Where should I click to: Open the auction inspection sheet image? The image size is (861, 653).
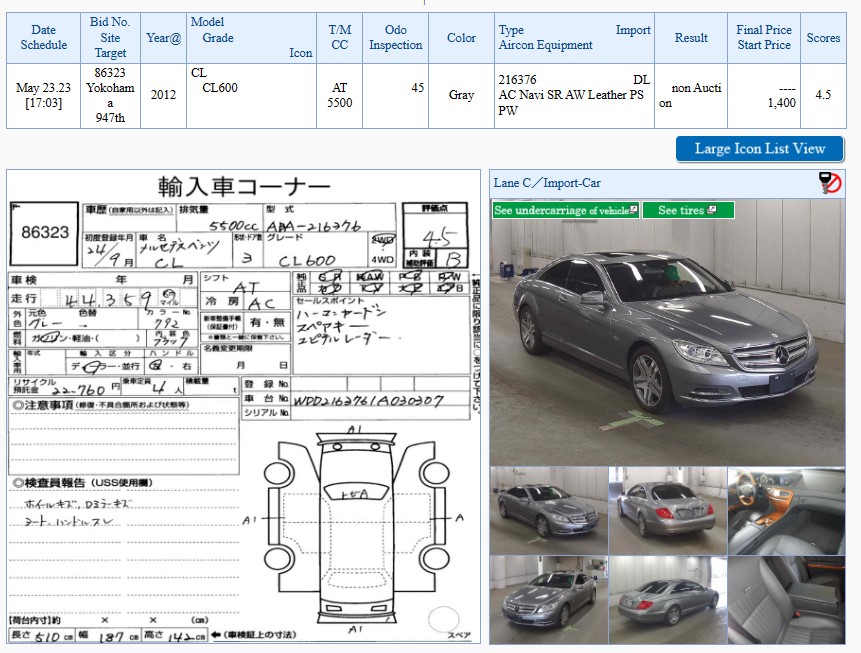click(243, 406)
